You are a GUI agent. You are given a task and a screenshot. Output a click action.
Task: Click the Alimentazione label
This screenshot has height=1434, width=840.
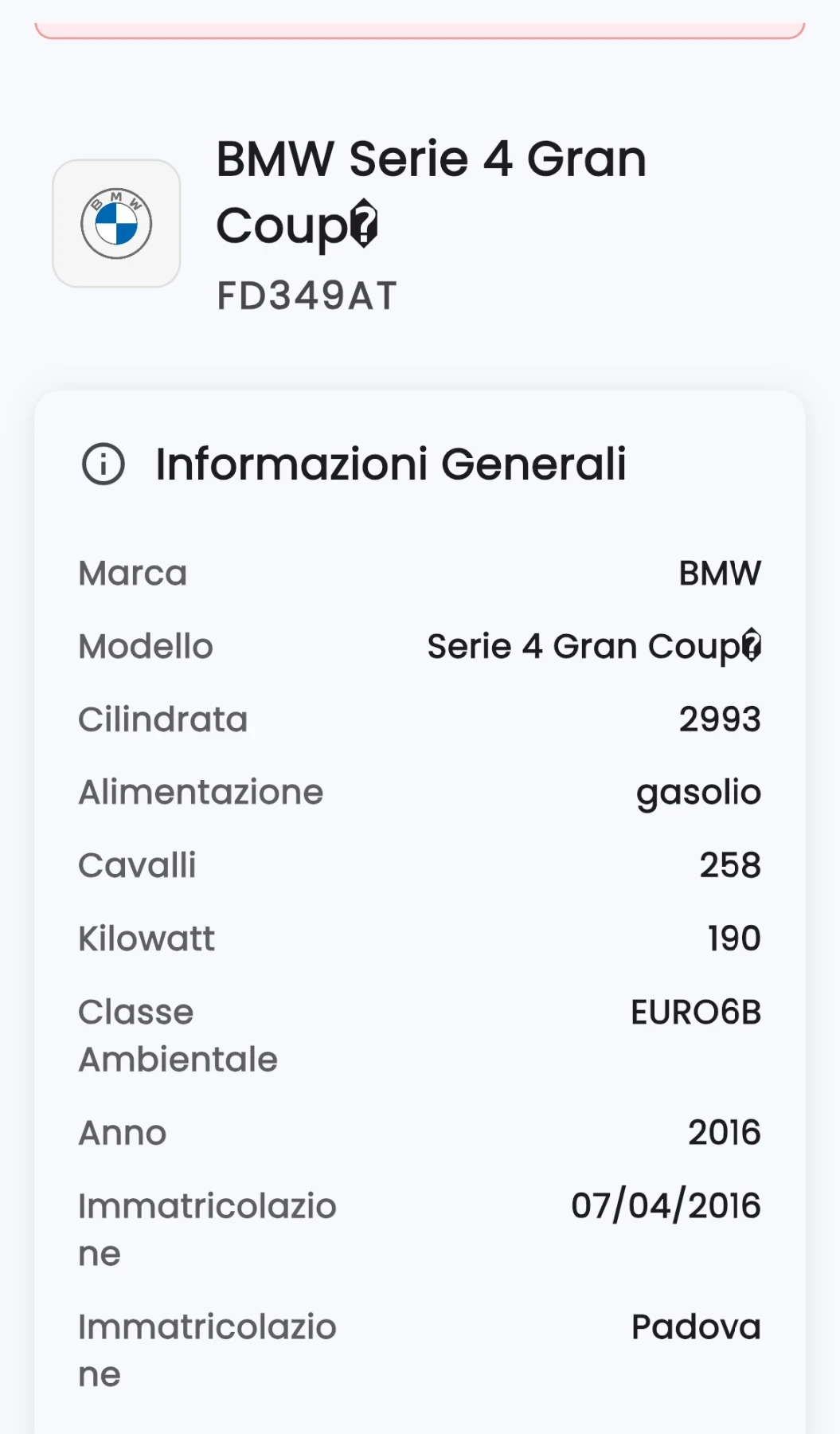point(201,793)
